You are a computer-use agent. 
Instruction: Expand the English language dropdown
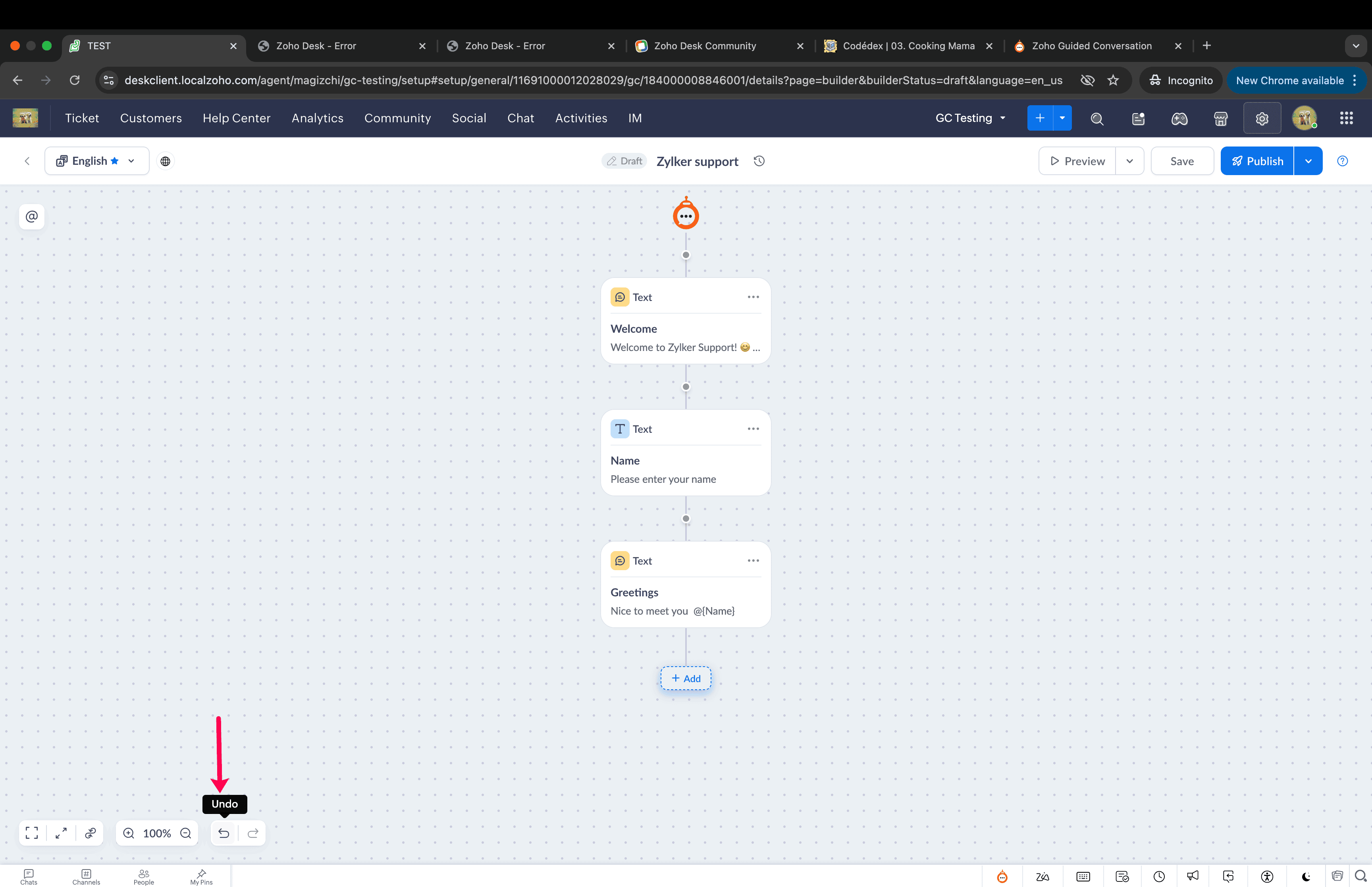(x=97, y=161)
